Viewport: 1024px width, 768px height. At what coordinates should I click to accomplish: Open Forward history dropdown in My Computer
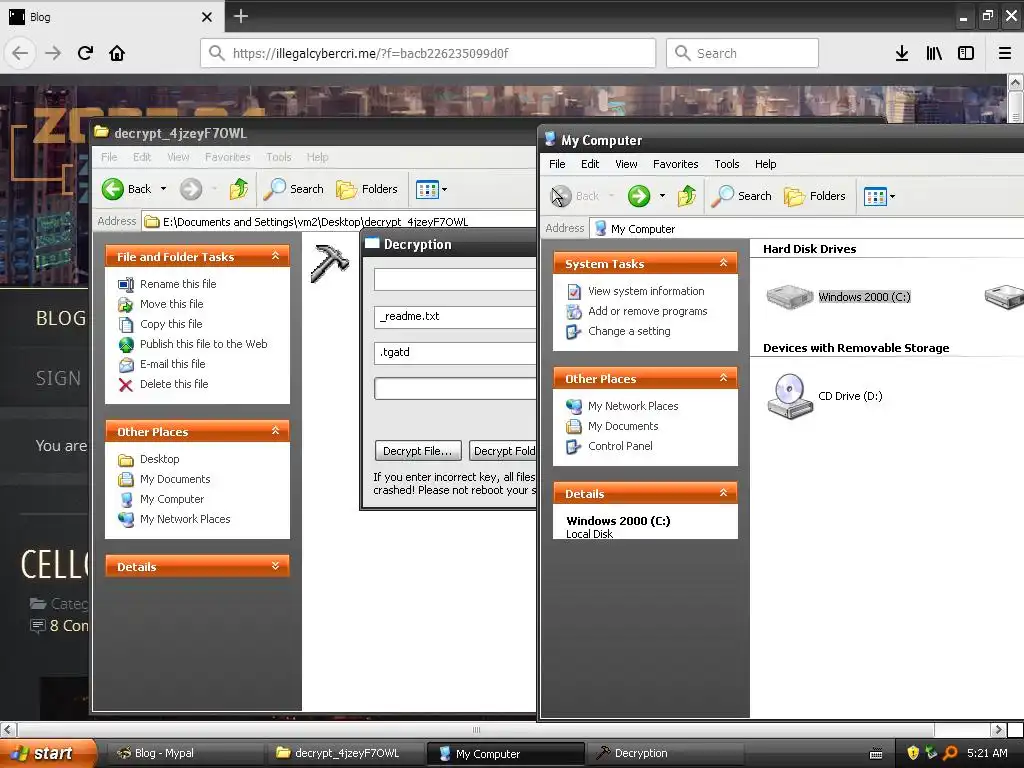pos(662,196)
